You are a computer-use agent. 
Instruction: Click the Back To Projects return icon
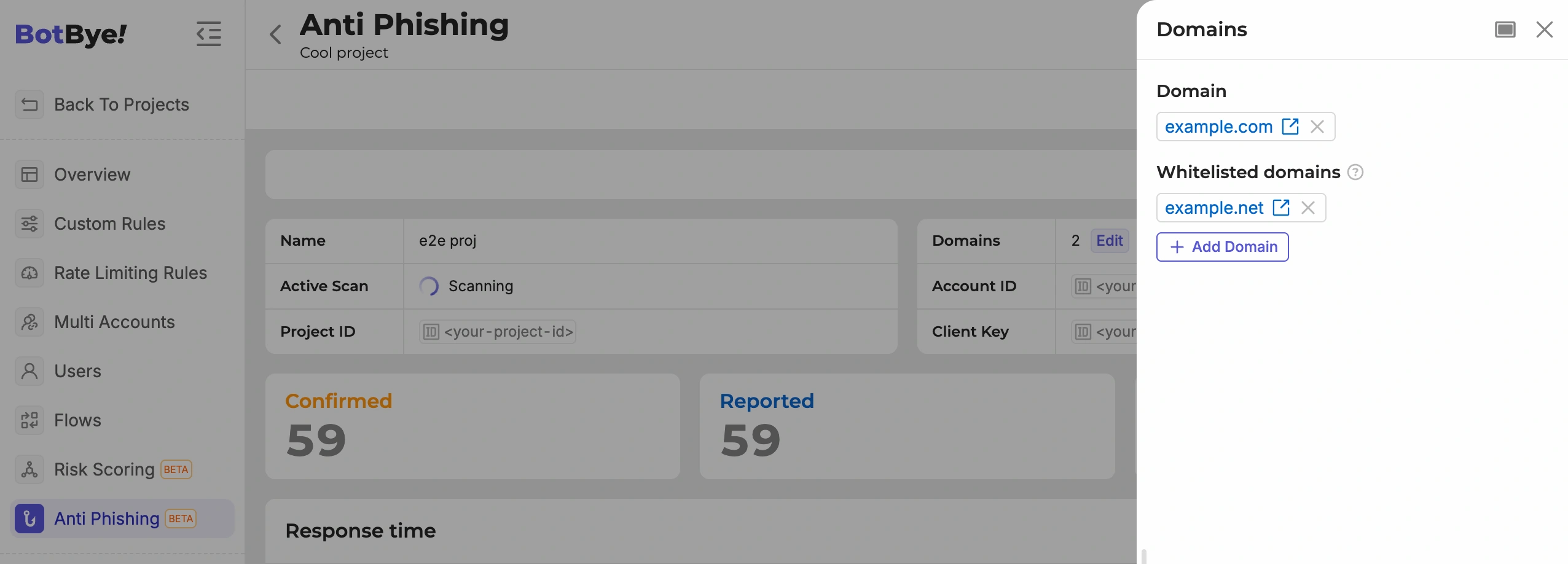pyautogui.click(x=29, y=104)
